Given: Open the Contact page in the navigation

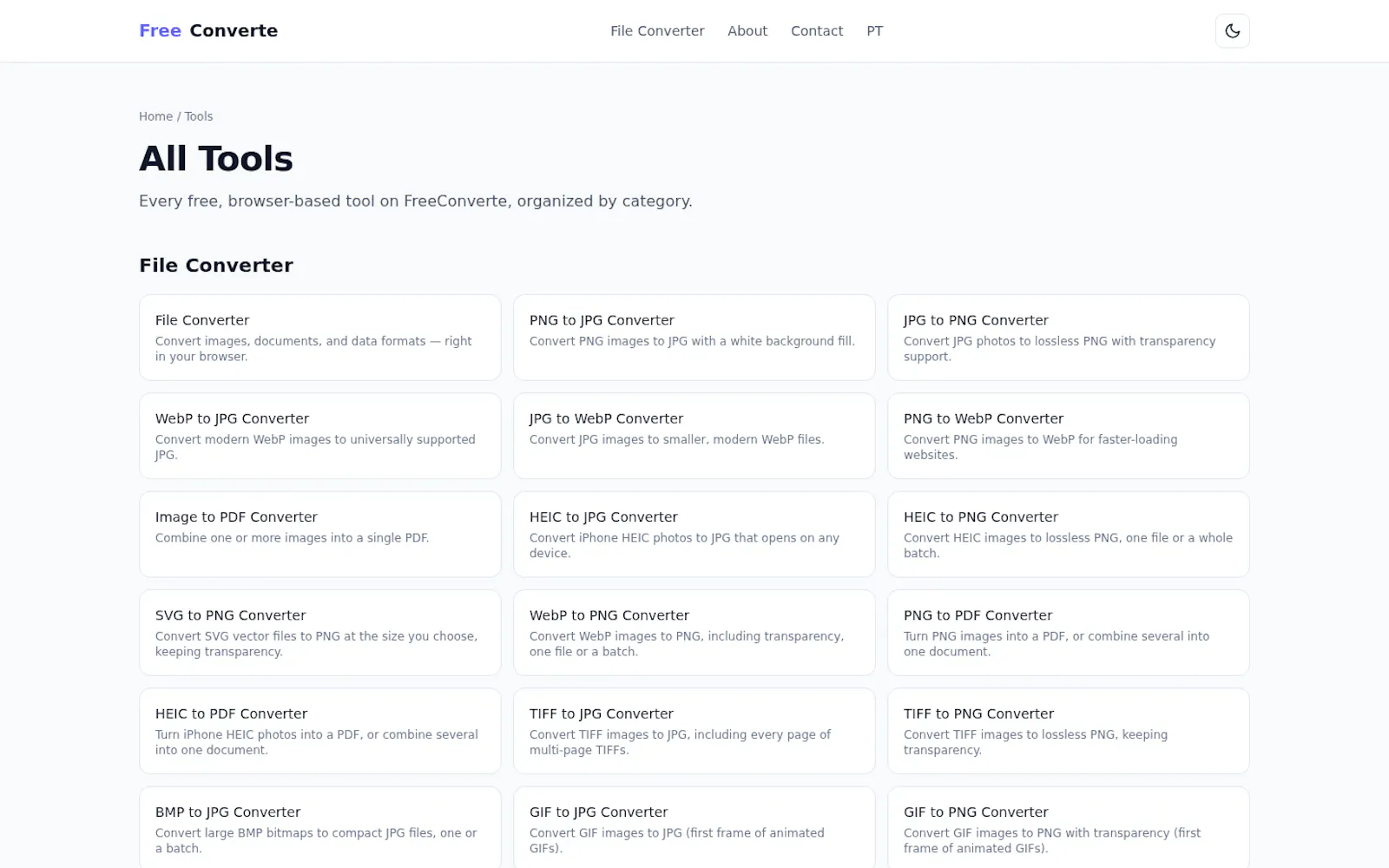Looking at the screenshot, I should (817, 31).
